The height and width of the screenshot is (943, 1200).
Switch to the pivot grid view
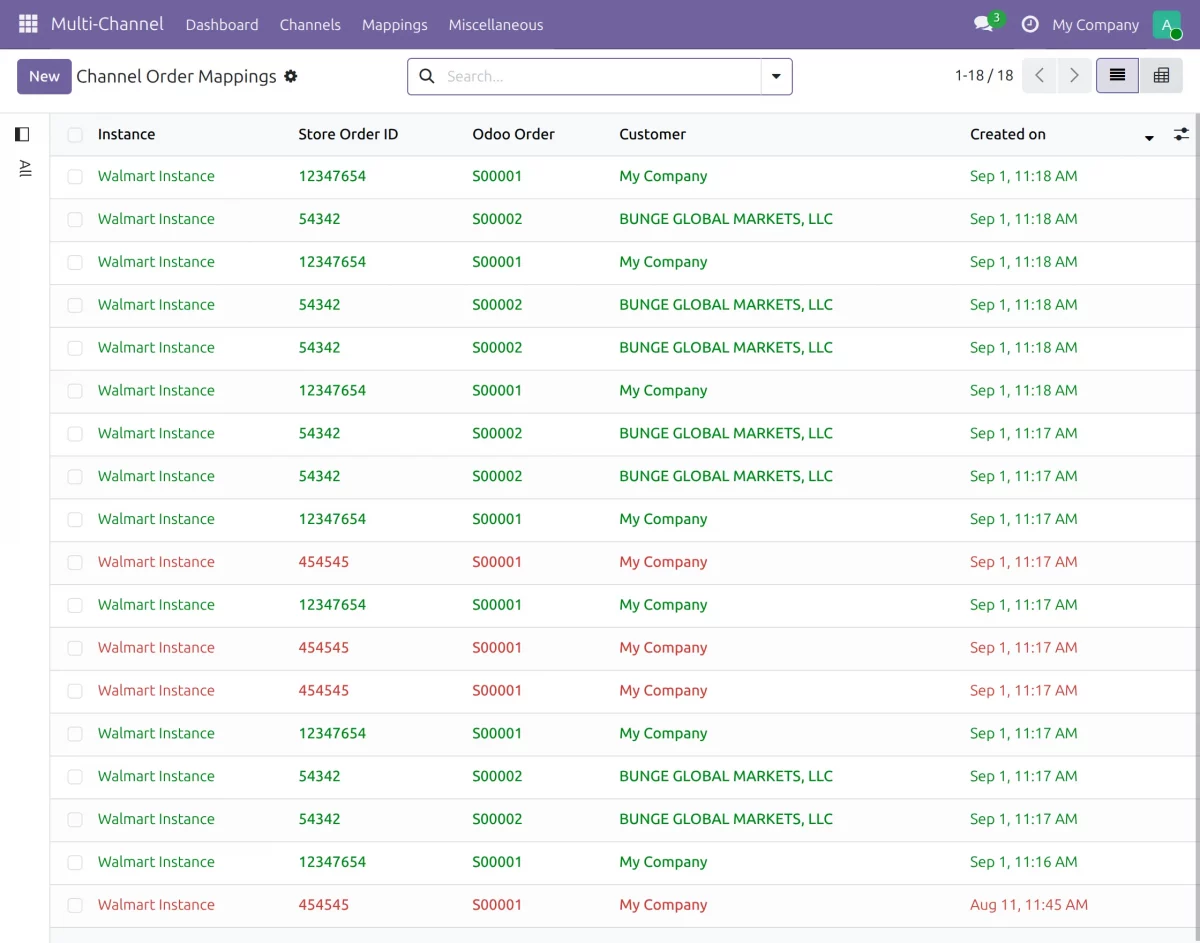point(1161,76)
